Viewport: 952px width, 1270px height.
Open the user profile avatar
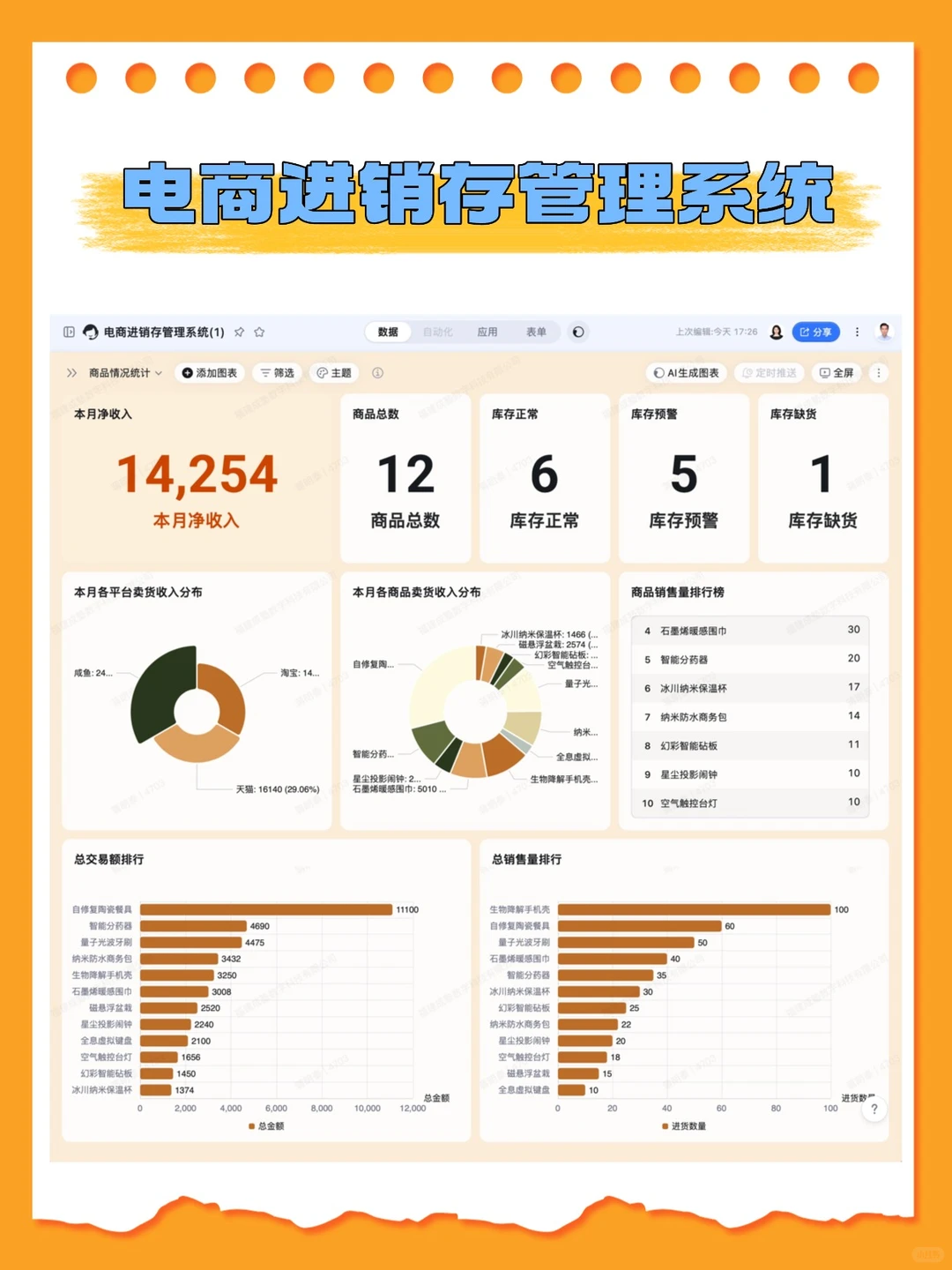click(x=885, y=332)
